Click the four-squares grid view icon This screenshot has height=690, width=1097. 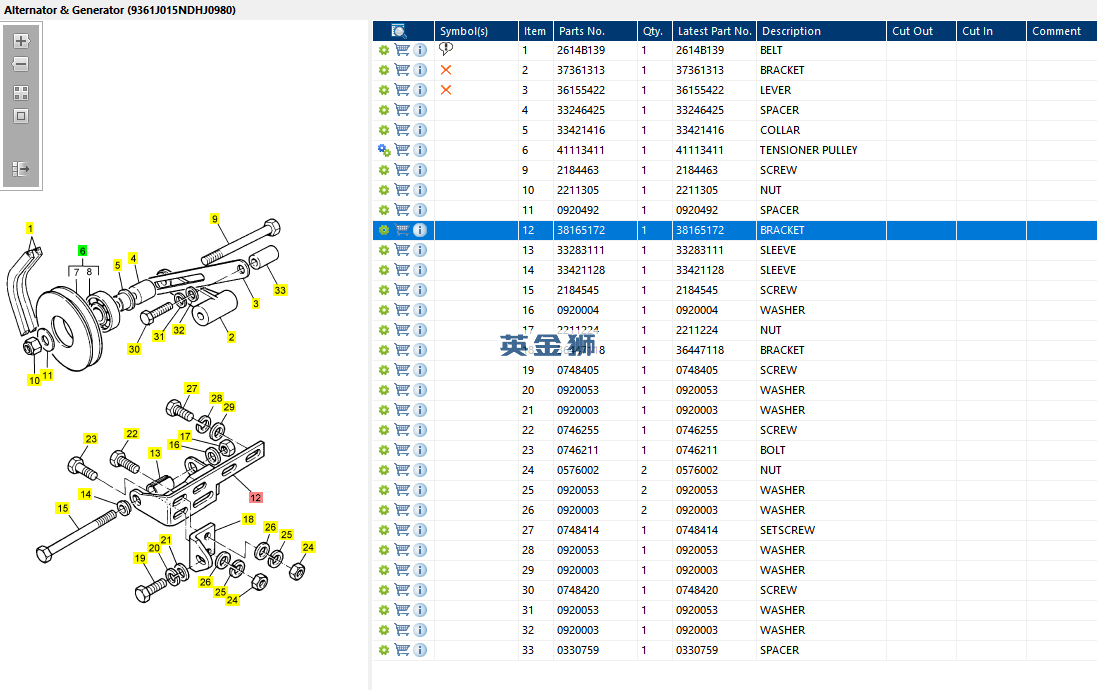coord(21,93)
